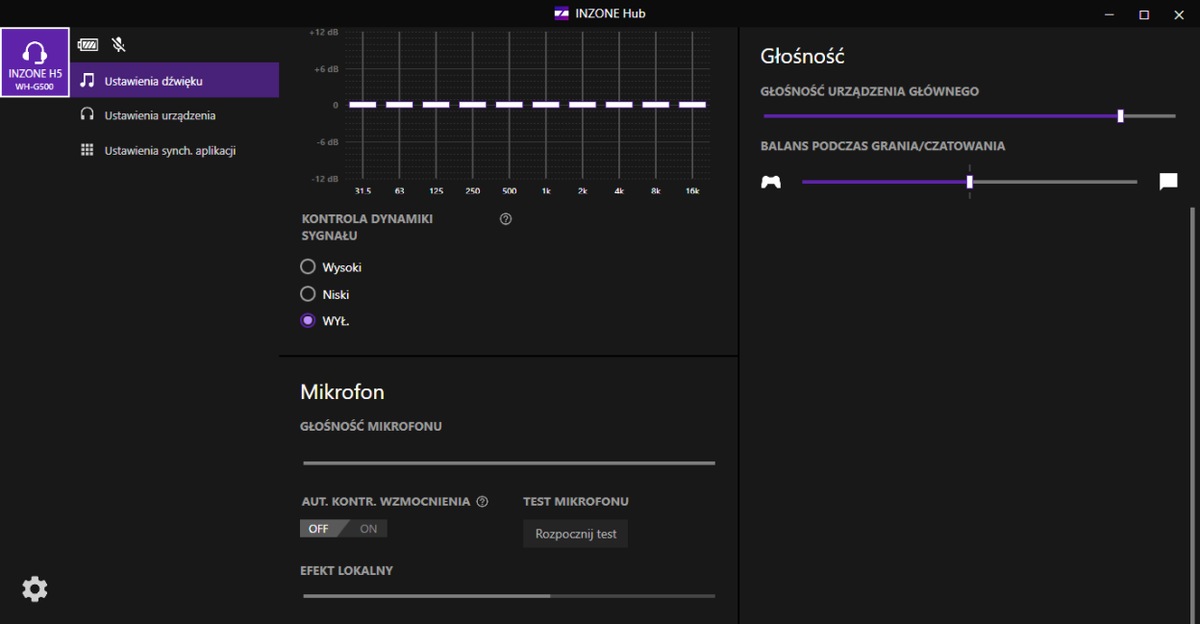This screenshot has height=624, width=1200.
Task: Minimize the INZONE Hub window
Action: [x=1110, y=14]
